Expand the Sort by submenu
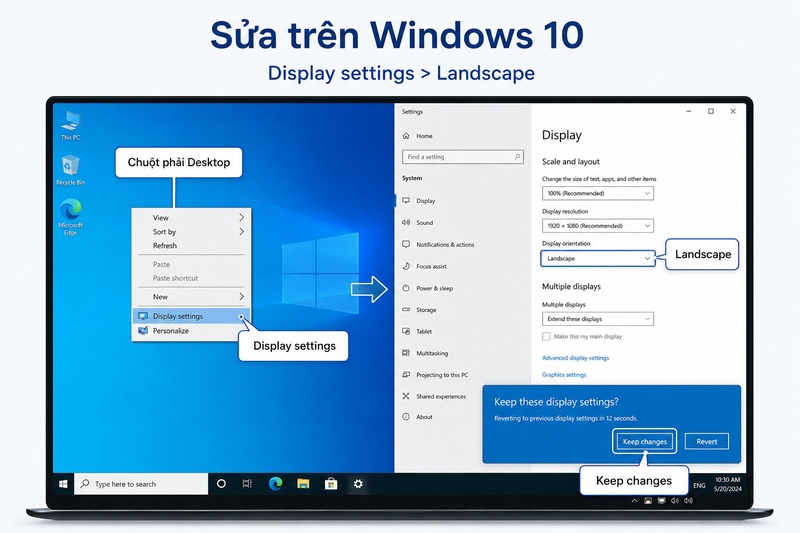 click(191, 232)
